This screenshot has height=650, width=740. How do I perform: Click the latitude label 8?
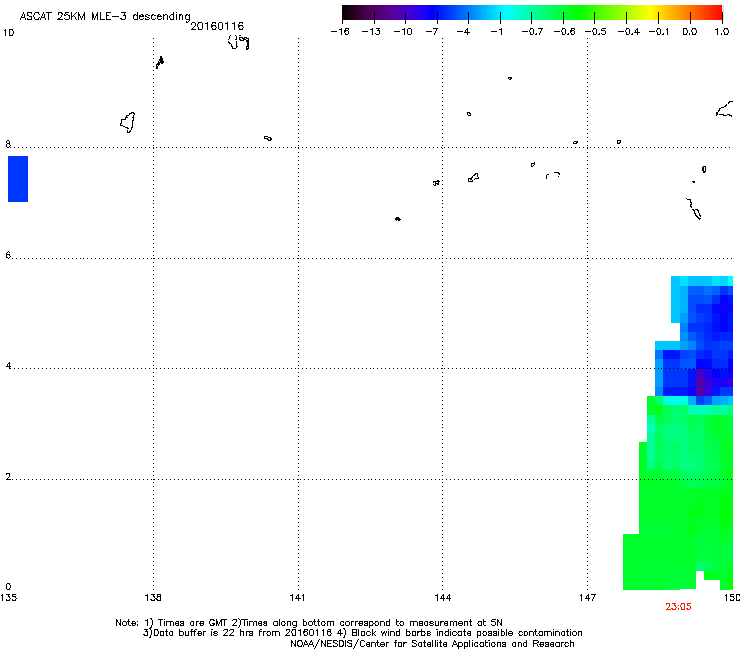8,144
